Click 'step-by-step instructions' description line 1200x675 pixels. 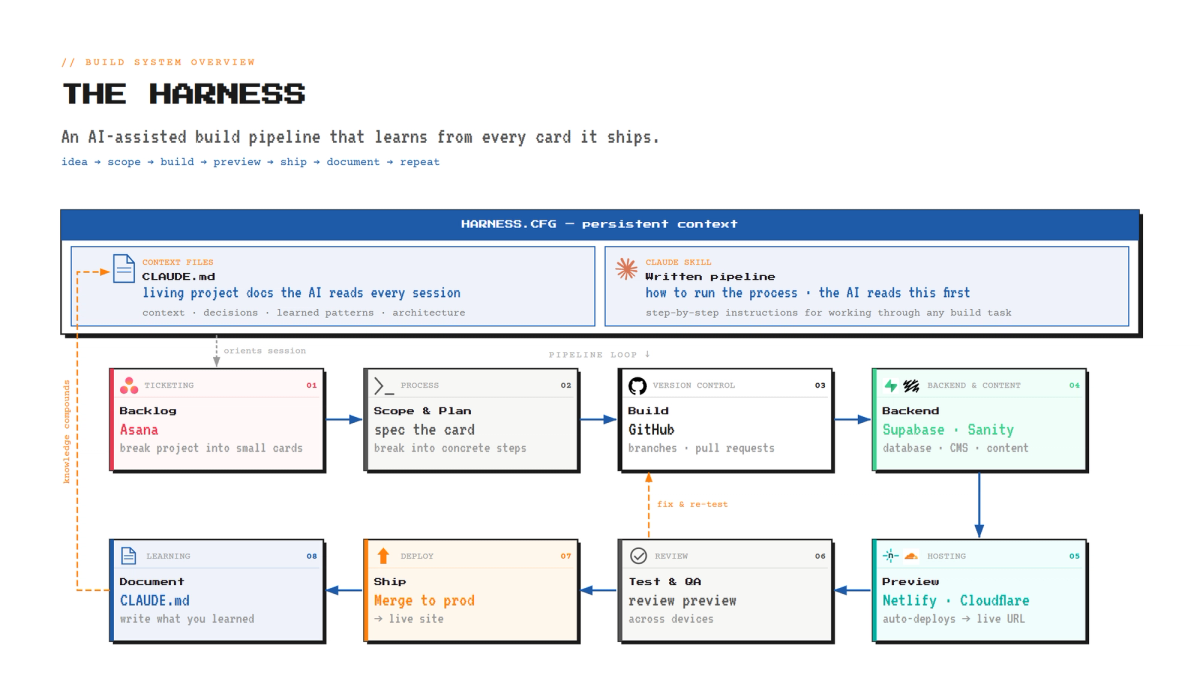coord(828,313)
